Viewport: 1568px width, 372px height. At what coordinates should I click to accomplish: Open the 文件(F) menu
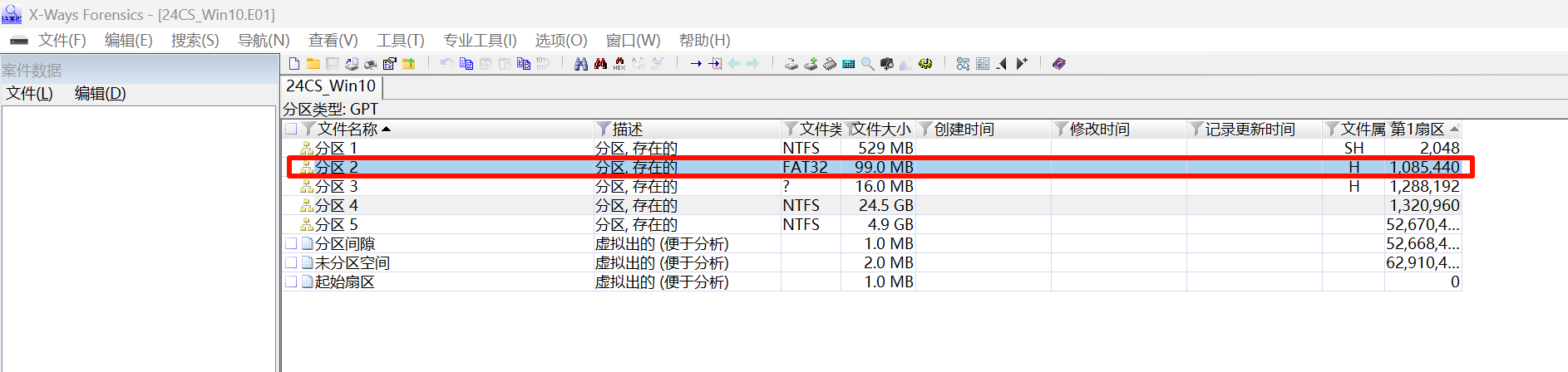[x=62, y=41]
